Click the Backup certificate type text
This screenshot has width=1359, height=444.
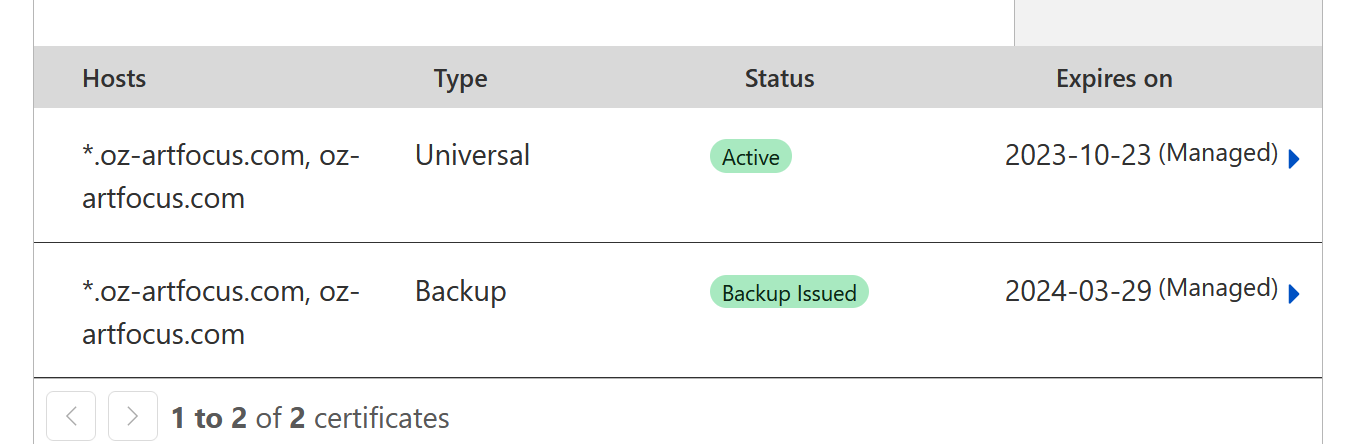pyautogui.click(x=460, y=291)
